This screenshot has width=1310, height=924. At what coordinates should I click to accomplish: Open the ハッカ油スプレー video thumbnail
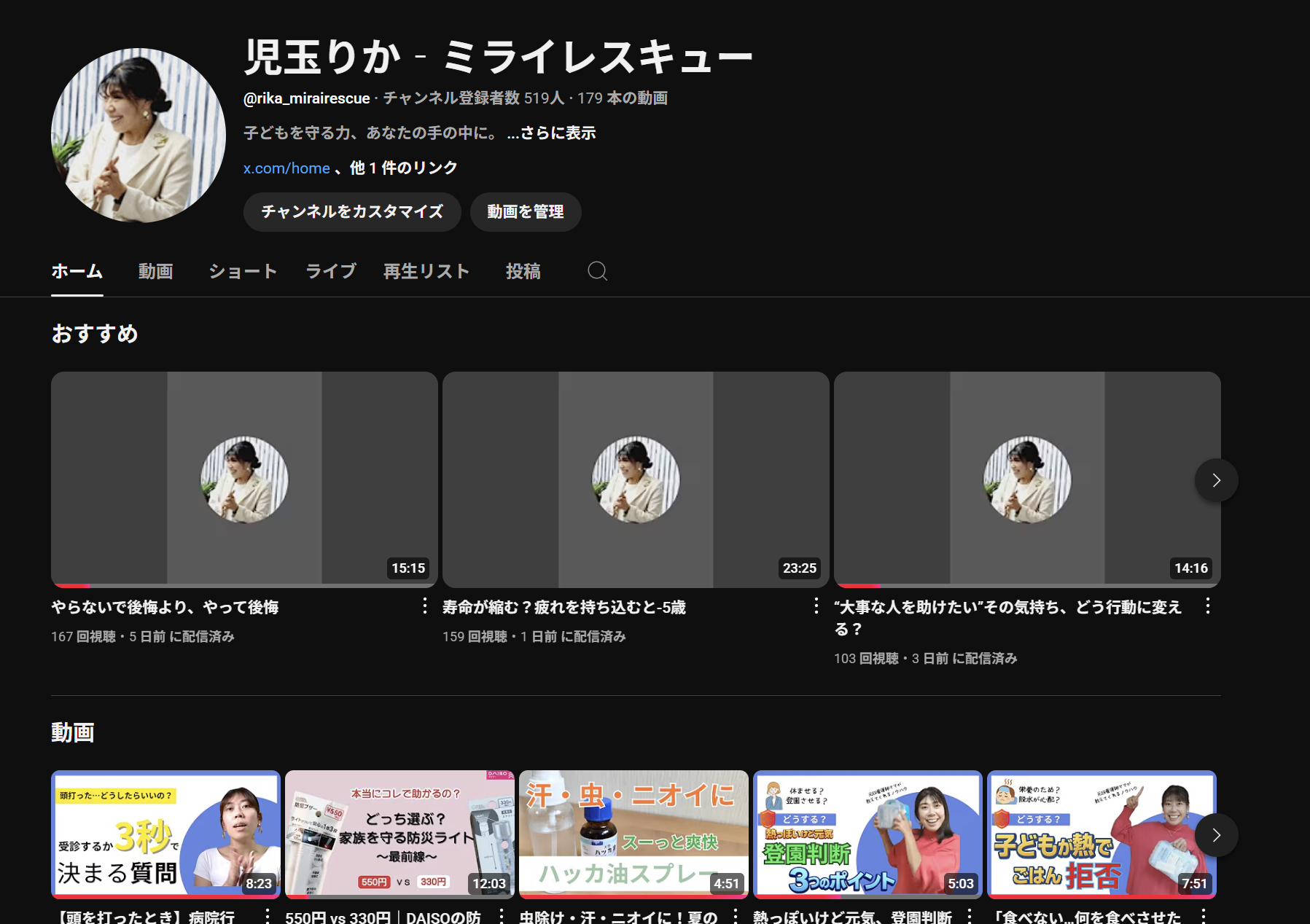[633, 834]
